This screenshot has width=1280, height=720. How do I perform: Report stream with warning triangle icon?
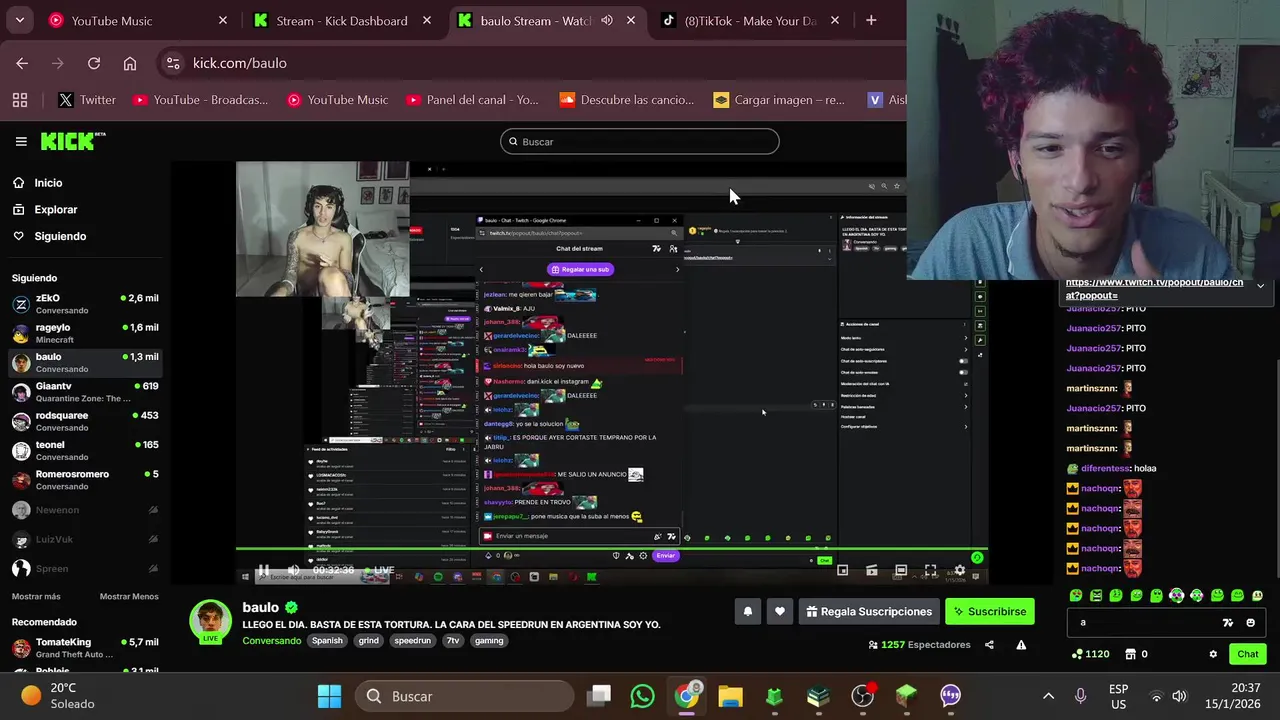point(1021,645)
